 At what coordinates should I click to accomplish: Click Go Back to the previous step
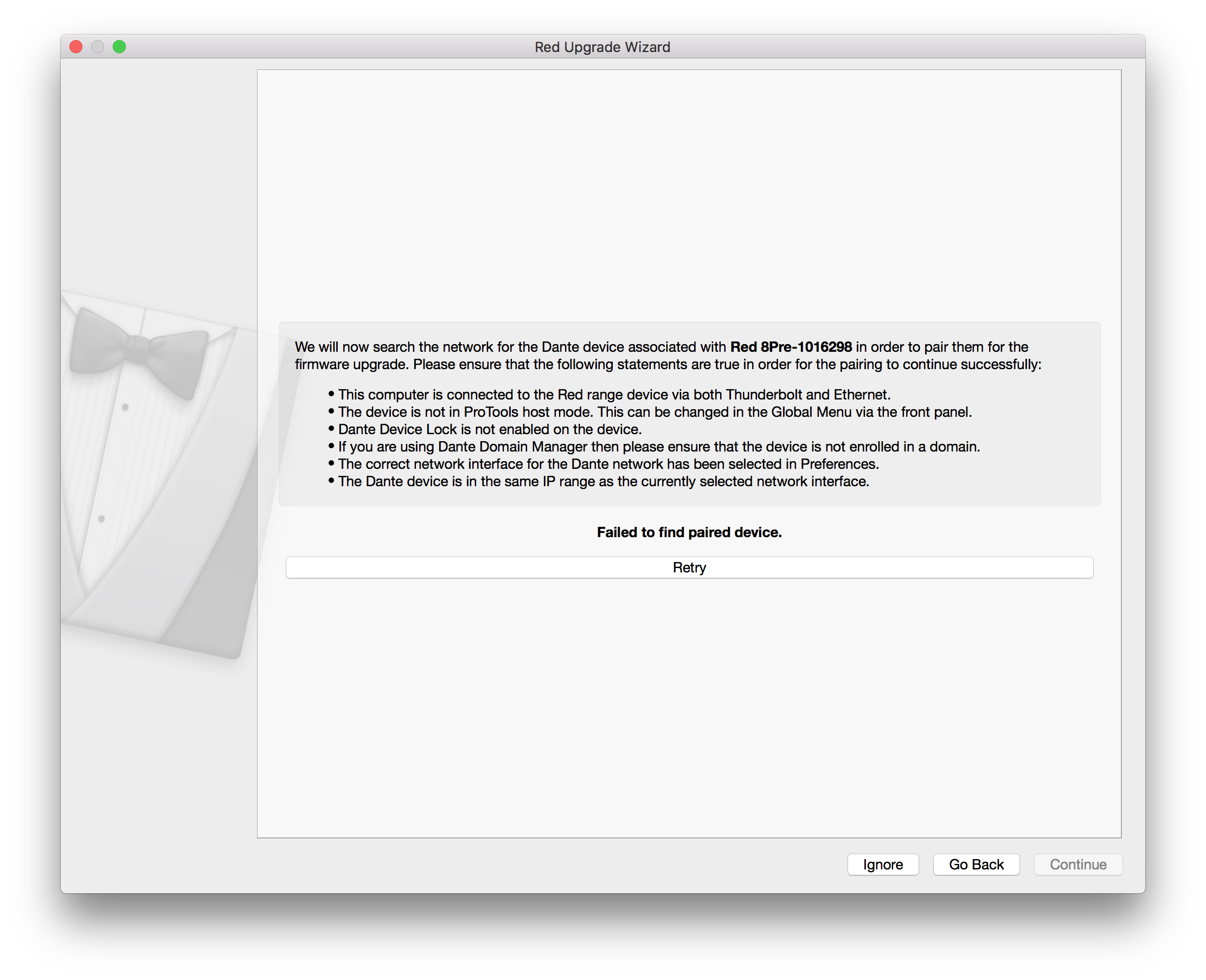[976, 864]
